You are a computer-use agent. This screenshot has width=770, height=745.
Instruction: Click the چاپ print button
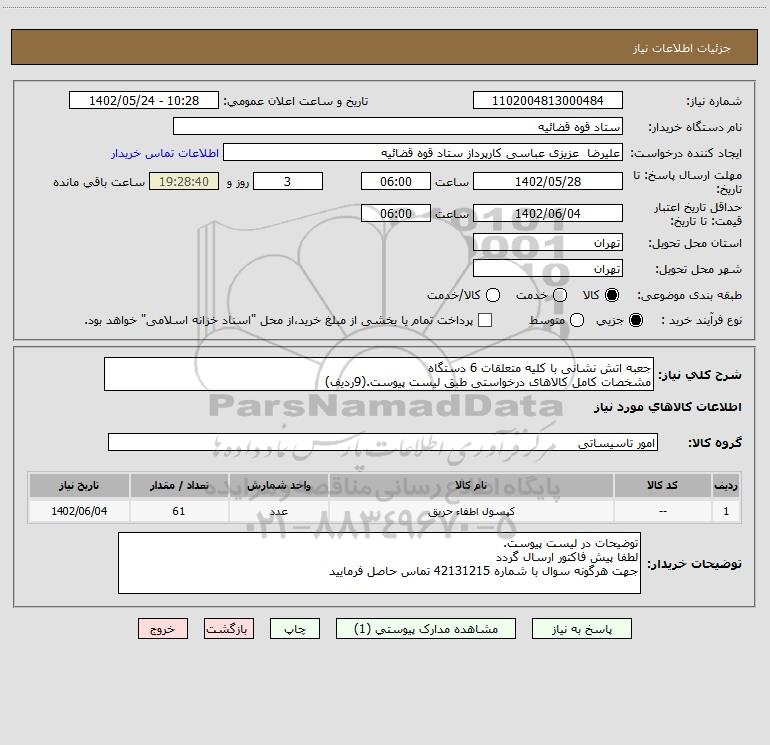(x=295, y=629)
